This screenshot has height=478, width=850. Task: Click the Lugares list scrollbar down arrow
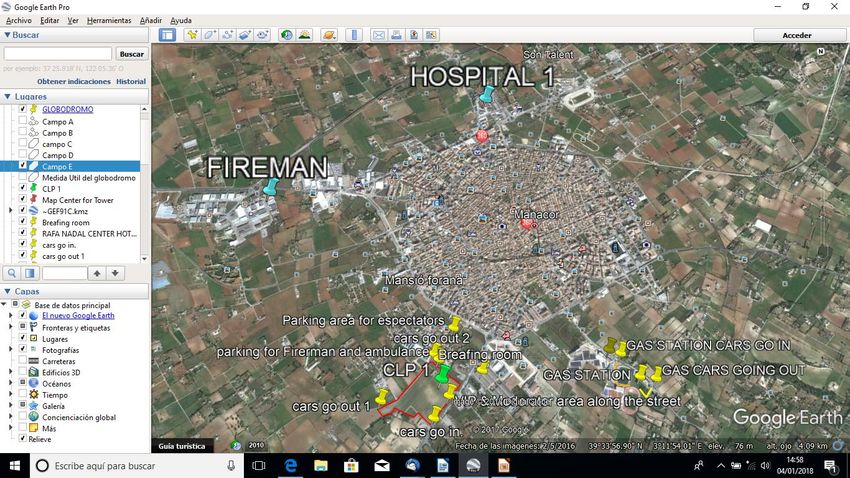click(x=144, y=259)
